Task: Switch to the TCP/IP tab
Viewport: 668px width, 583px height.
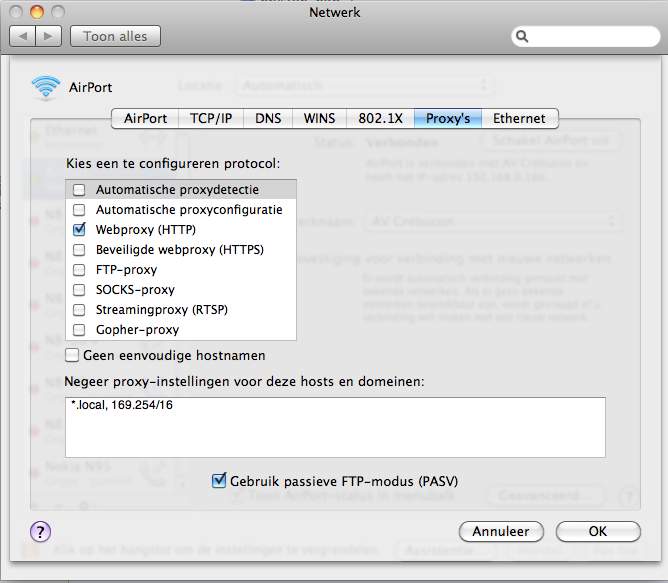Action: point(211,118)
